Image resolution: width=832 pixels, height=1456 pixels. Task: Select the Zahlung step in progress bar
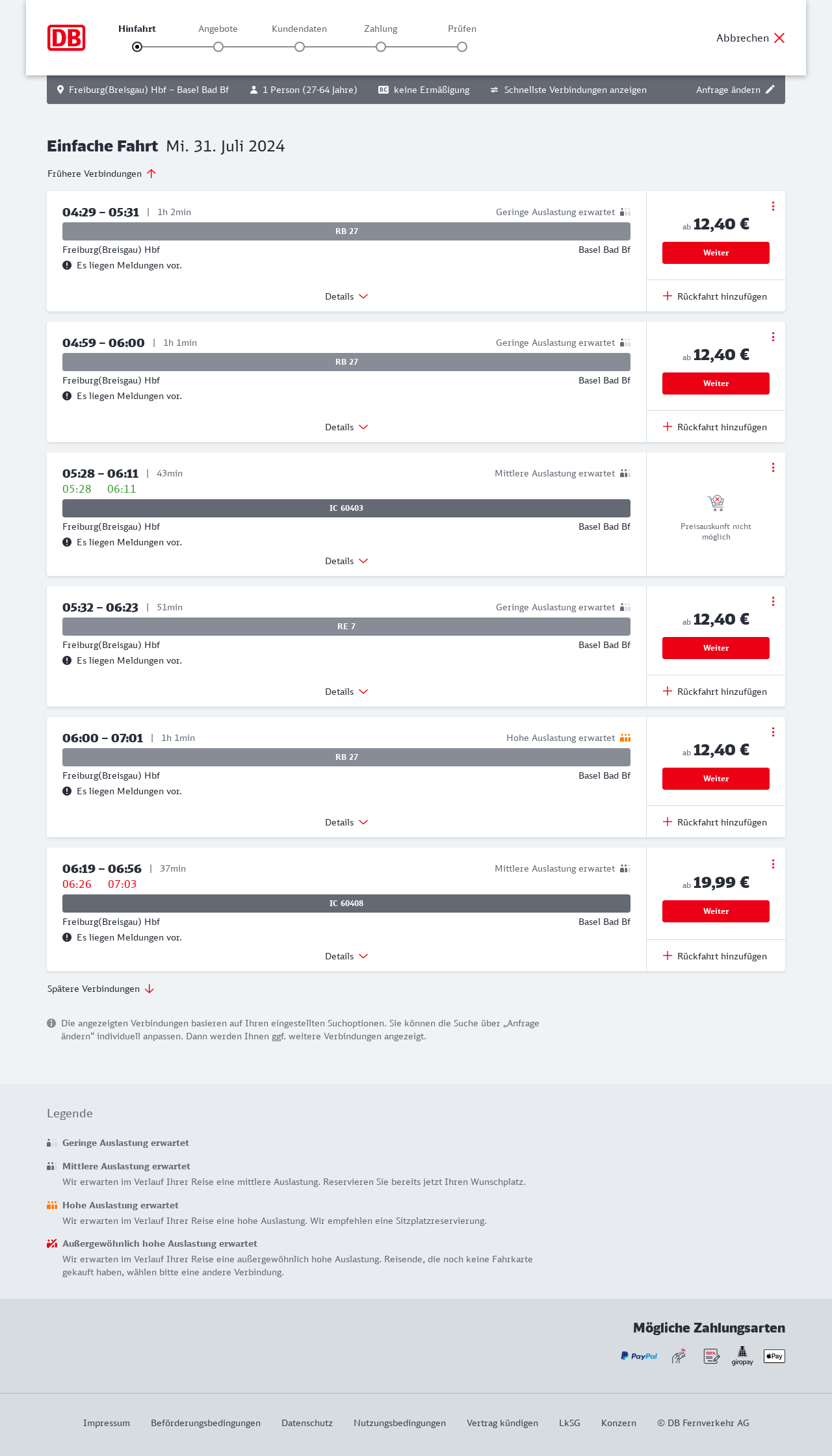pyautogui.click(x=381, y=47)
